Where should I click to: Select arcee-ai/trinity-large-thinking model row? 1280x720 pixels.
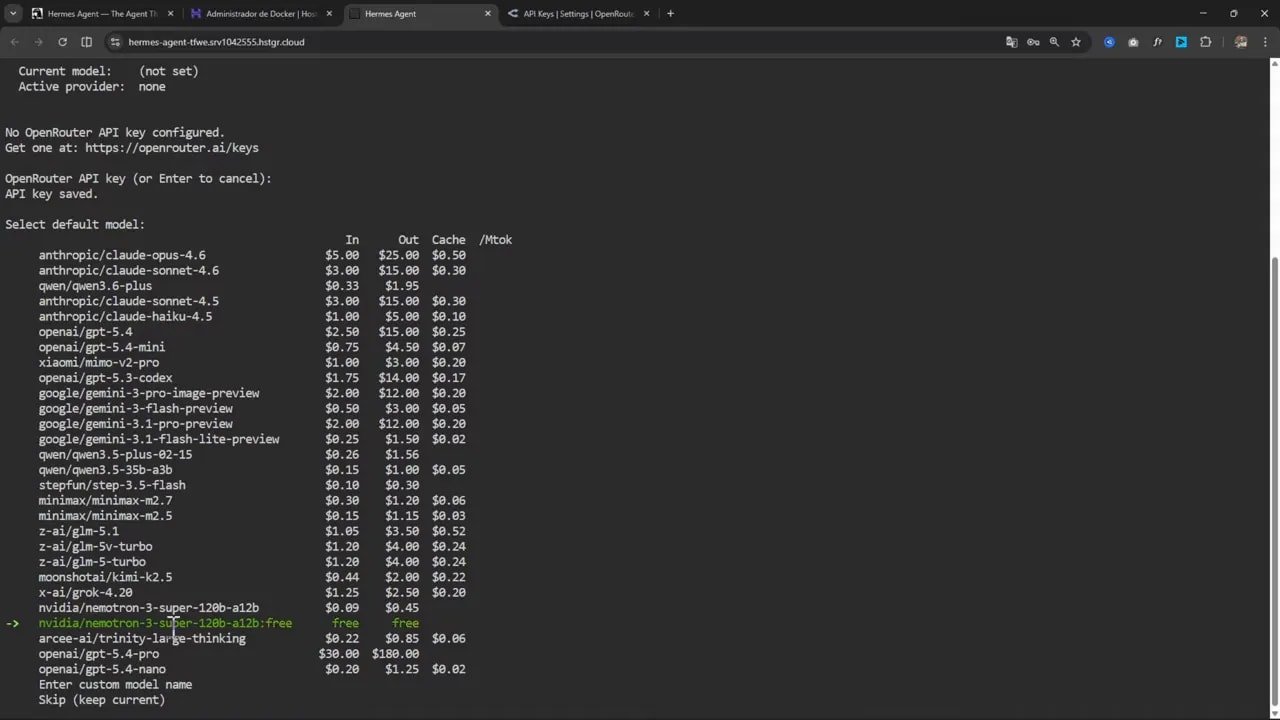252,638
